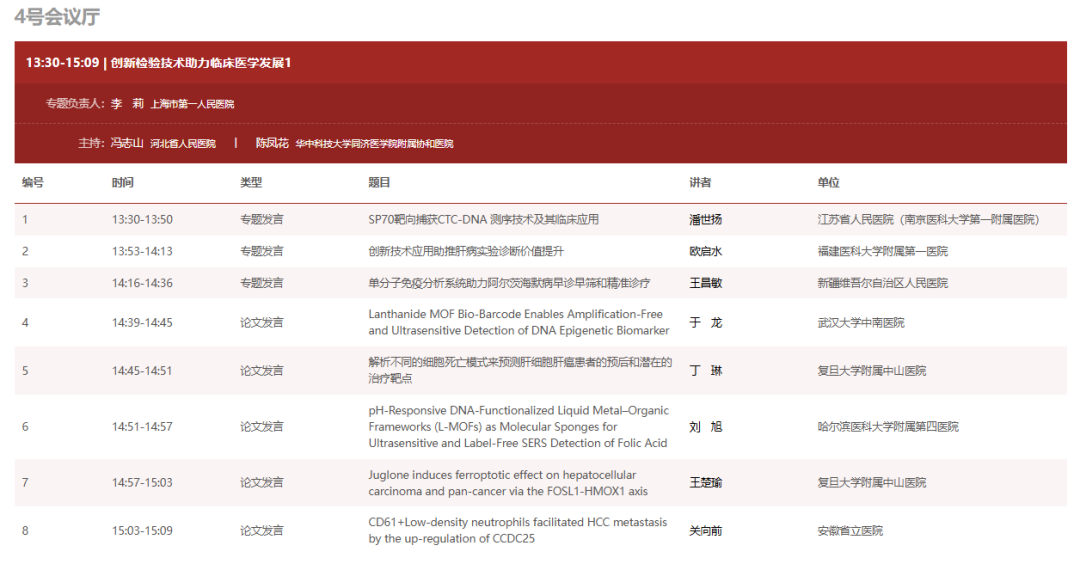Click speaker name 欧启水
1080x564 pixels.
[x=705, y=251]
